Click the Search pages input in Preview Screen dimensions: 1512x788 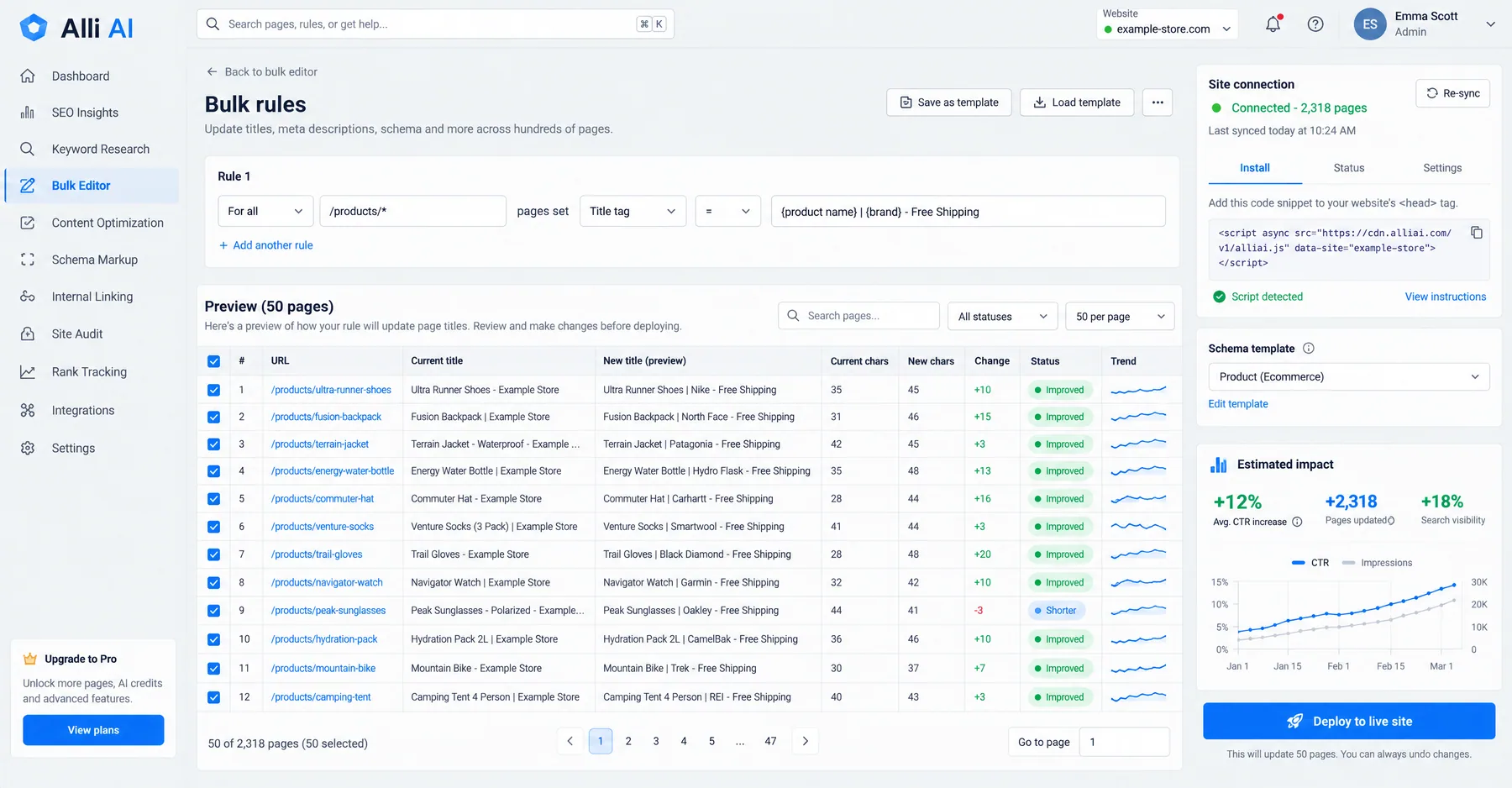(858, 316)
